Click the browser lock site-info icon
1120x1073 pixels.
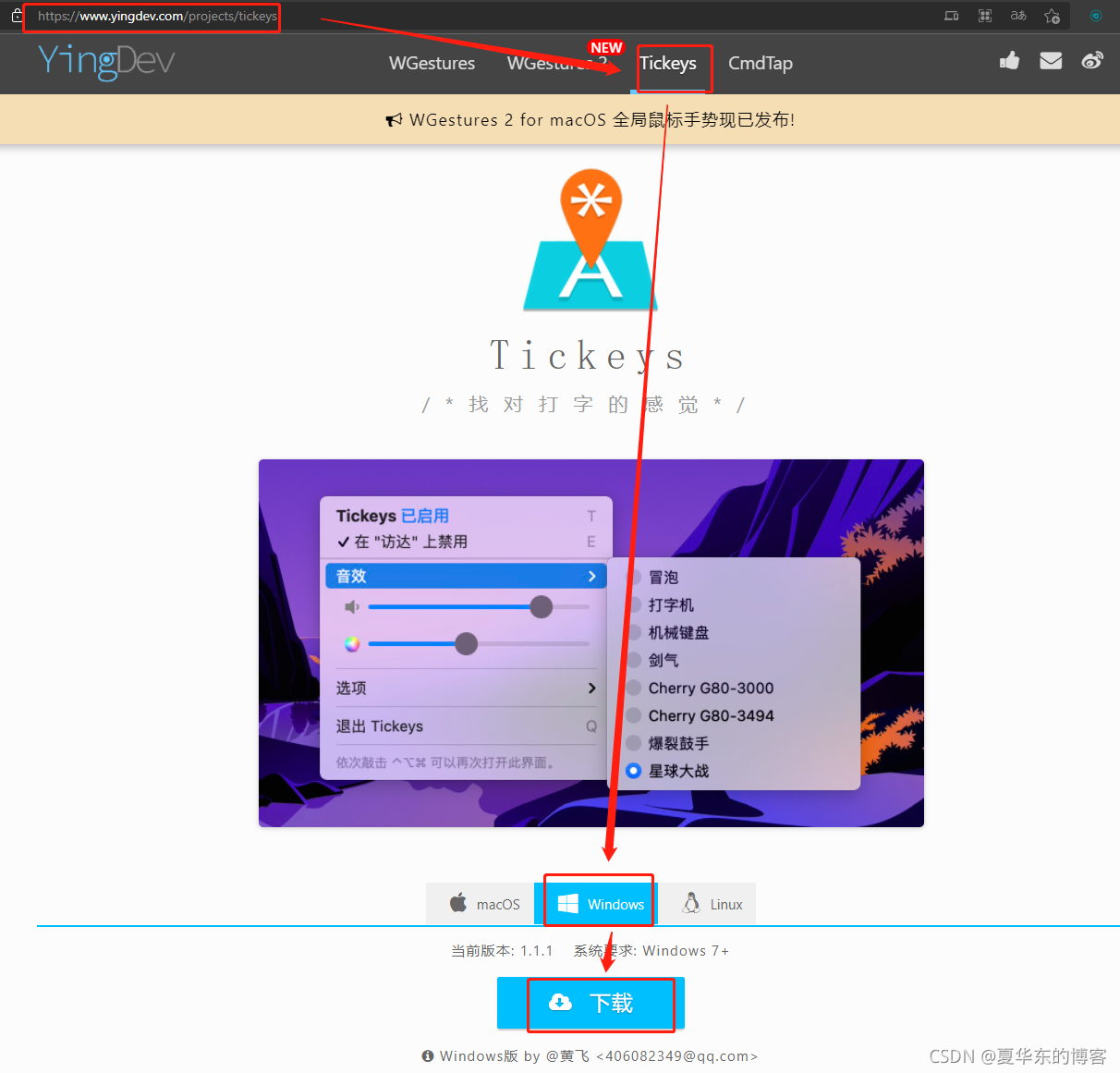coord(17,16)
